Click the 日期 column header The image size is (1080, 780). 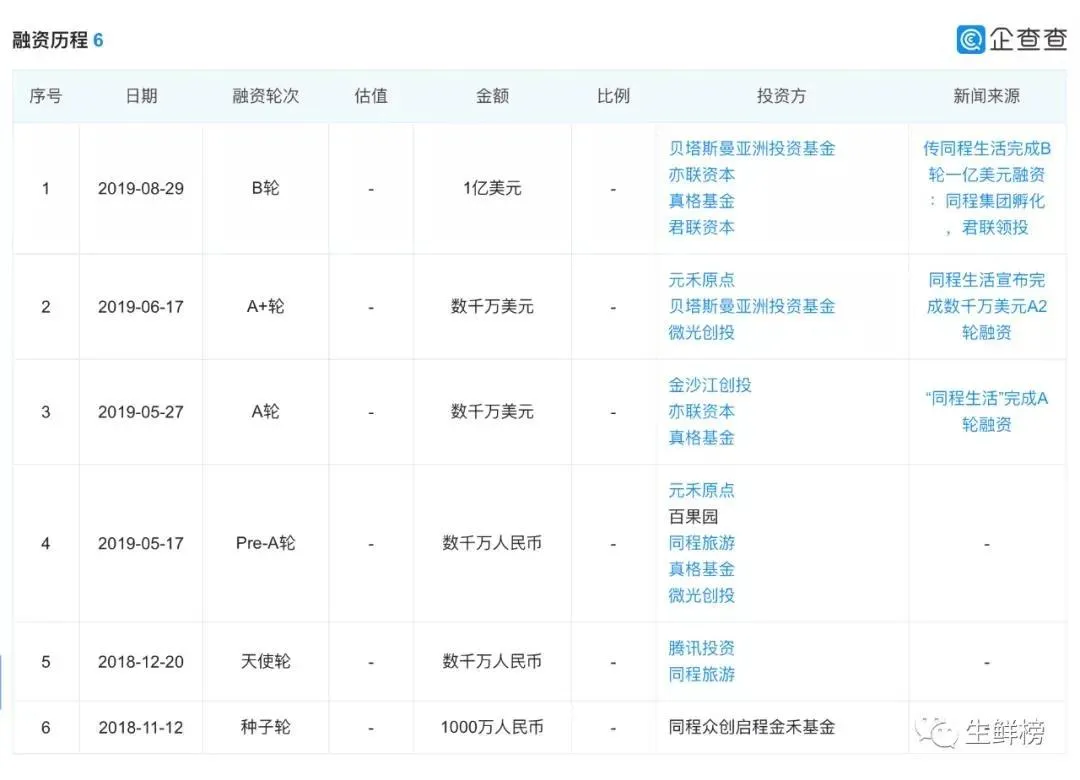coord(141,96)
